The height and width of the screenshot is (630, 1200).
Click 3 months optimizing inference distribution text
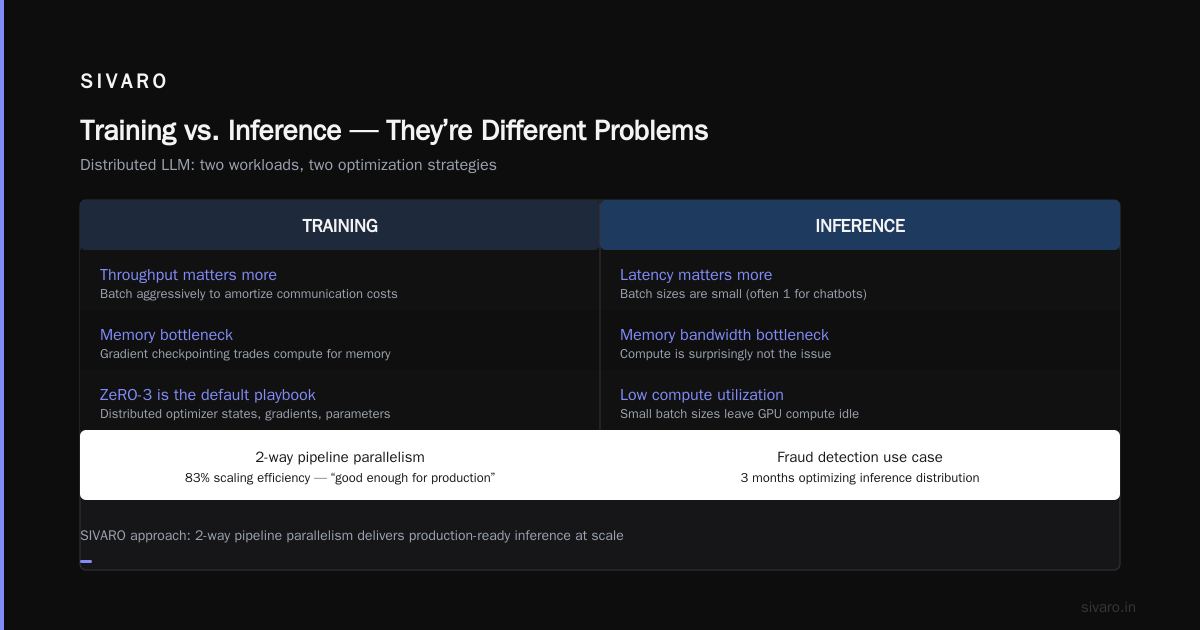click(x=860, y=478)
